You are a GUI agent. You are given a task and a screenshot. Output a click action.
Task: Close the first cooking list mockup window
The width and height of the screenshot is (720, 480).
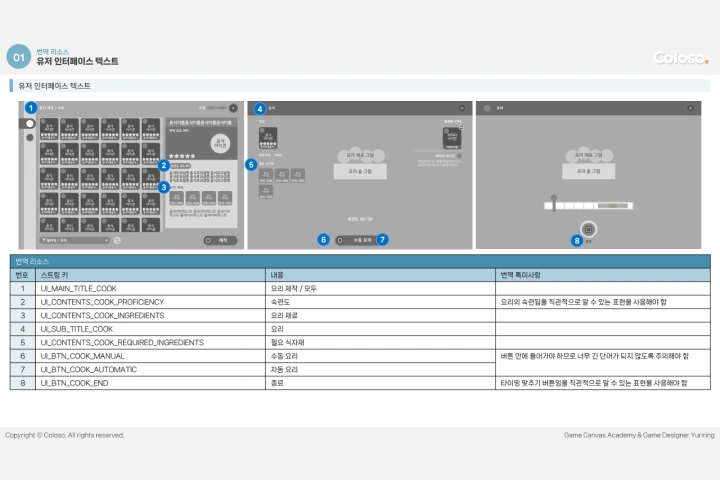(233, 108)
